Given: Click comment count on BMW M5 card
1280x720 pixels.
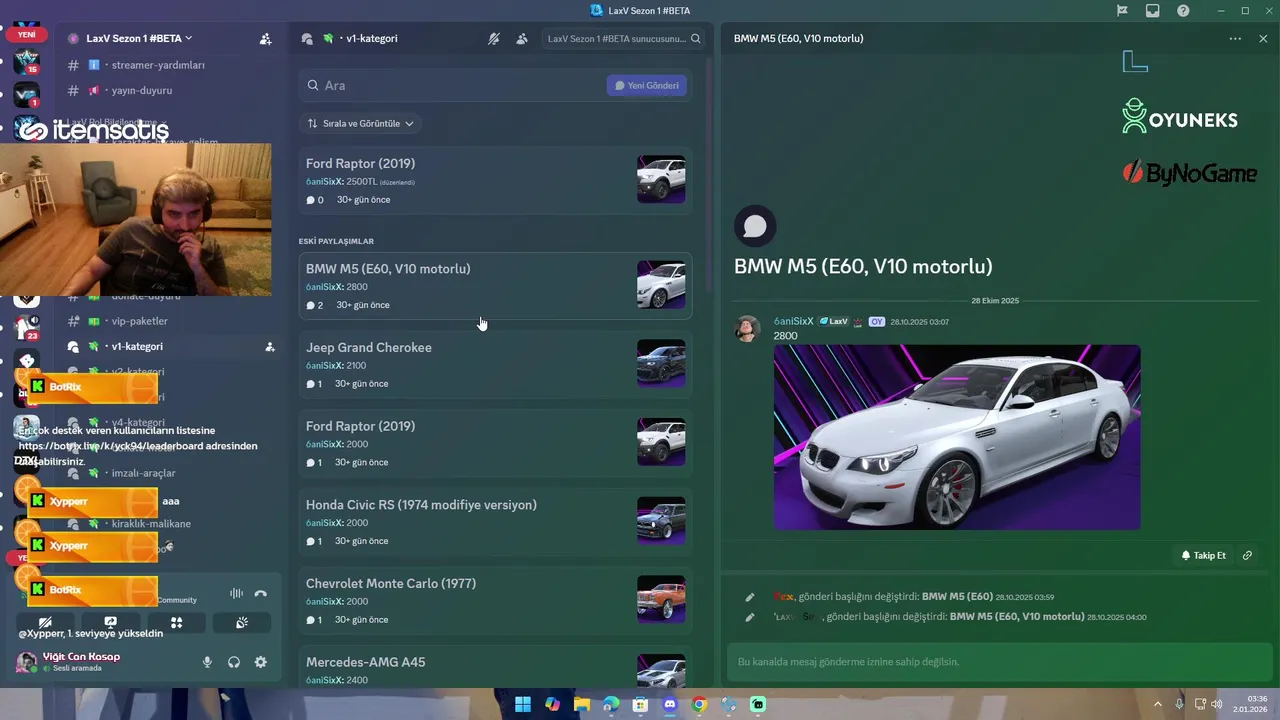Looking at the screenshot, I should point(315,305).
